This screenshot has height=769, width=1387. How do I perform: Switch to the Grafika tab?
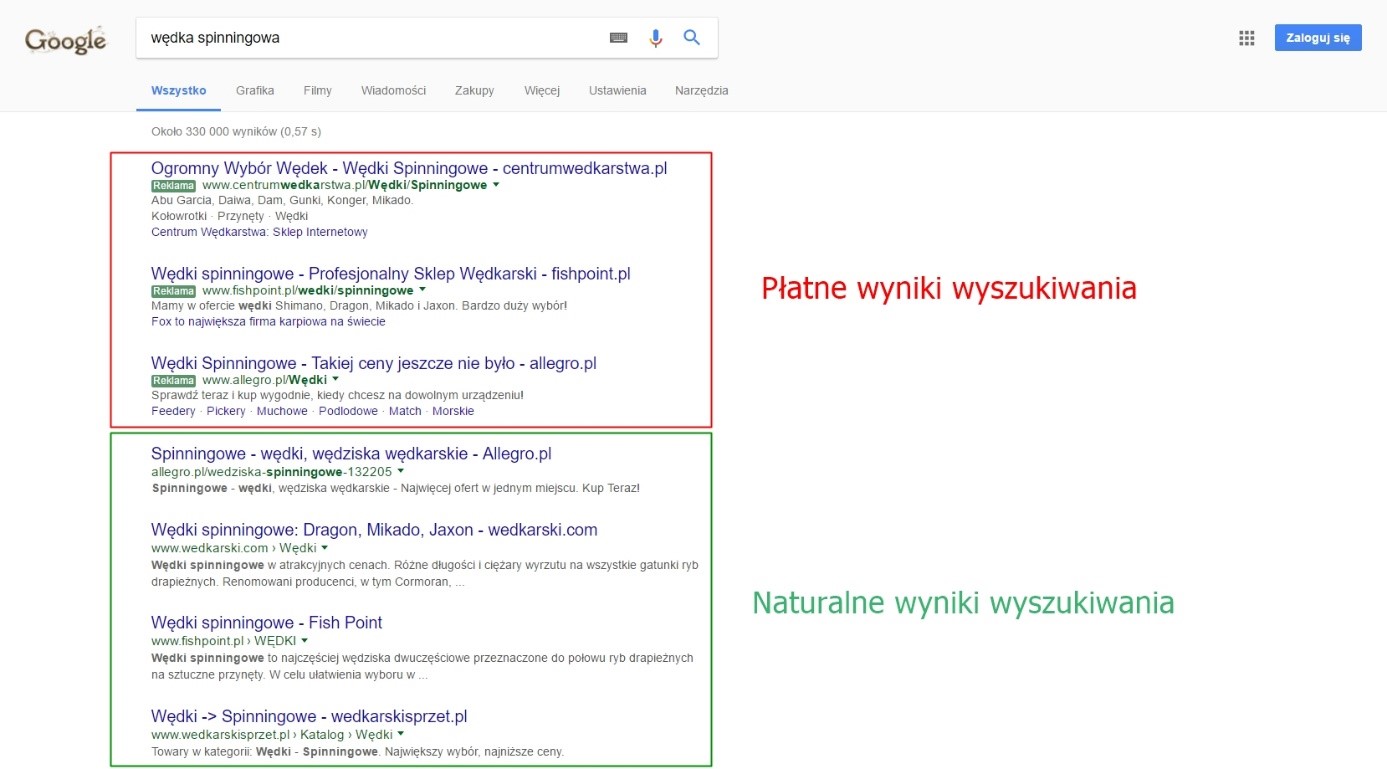255,90
